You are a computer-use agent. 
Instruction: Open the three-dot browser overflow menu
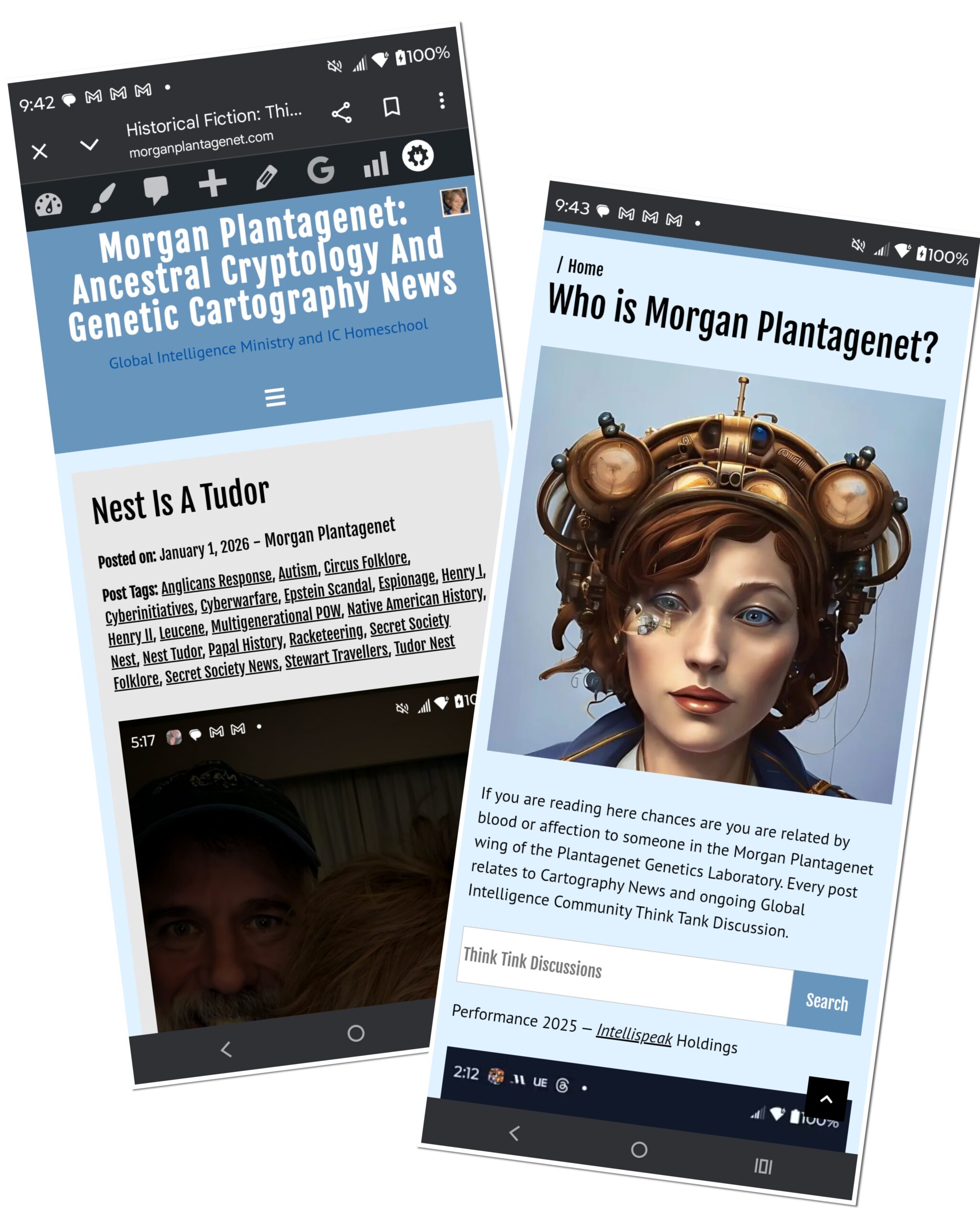(441, 100)
